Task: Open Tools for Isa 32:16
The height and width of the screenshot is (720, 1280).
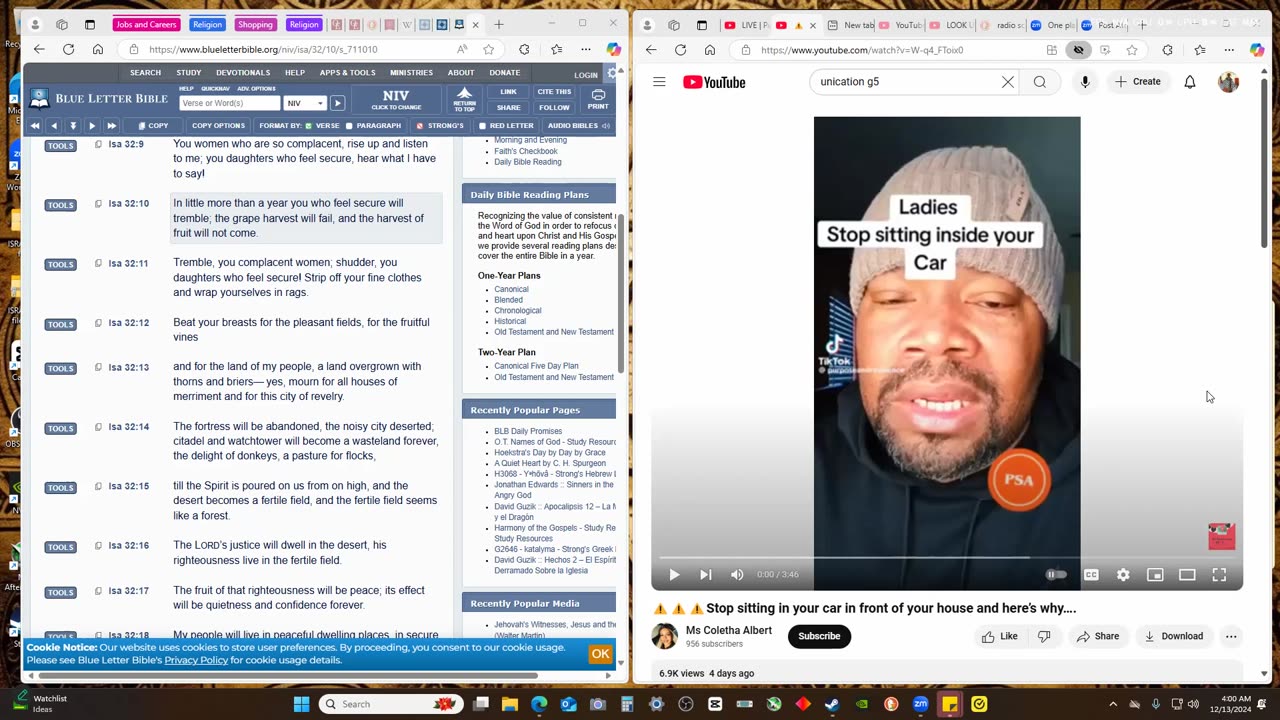Action: (x=61, y=547)
